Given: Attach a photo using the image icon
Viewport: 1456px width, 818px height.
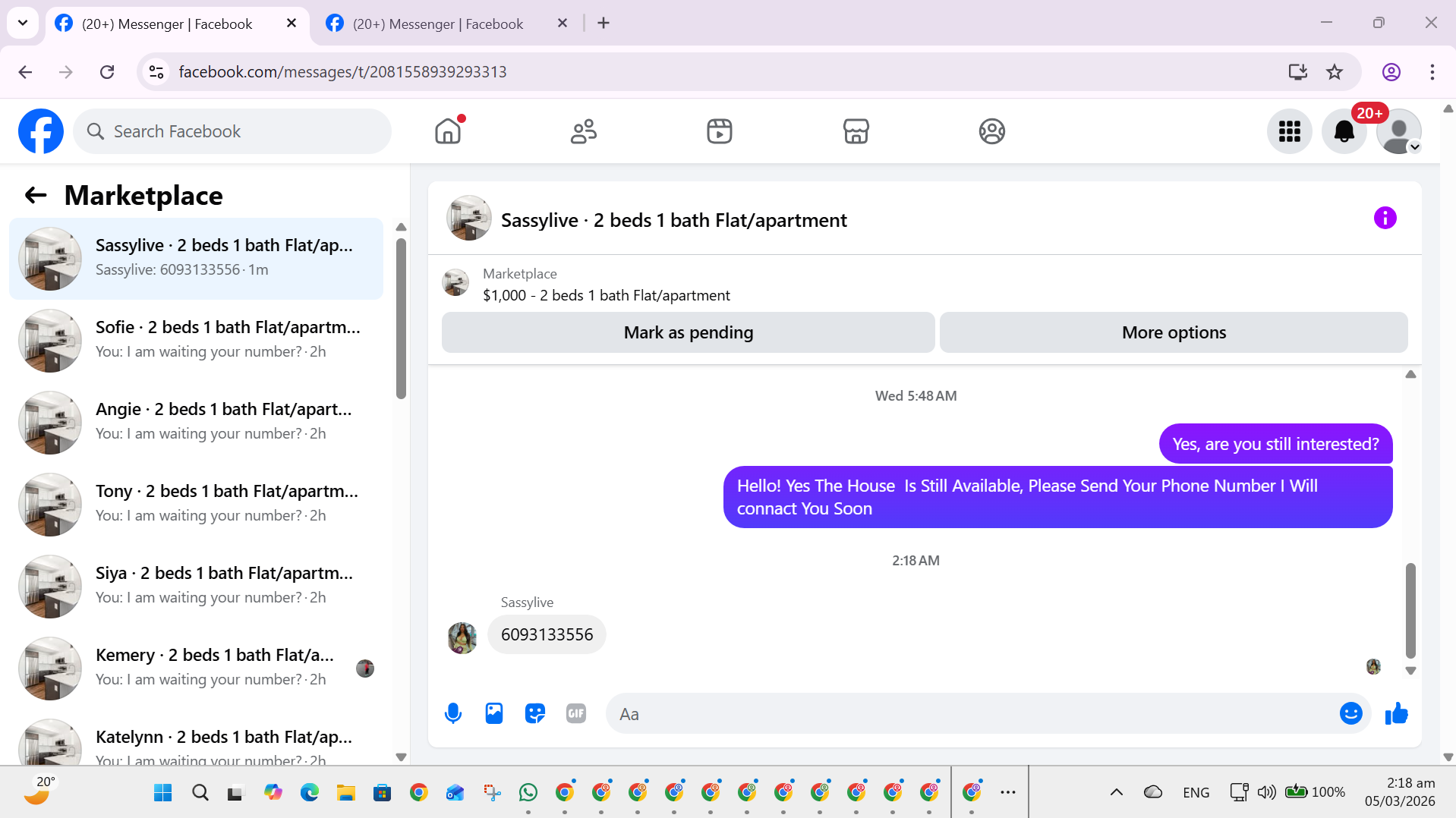Looking at the screenshot, I should (x=494, y=714).
